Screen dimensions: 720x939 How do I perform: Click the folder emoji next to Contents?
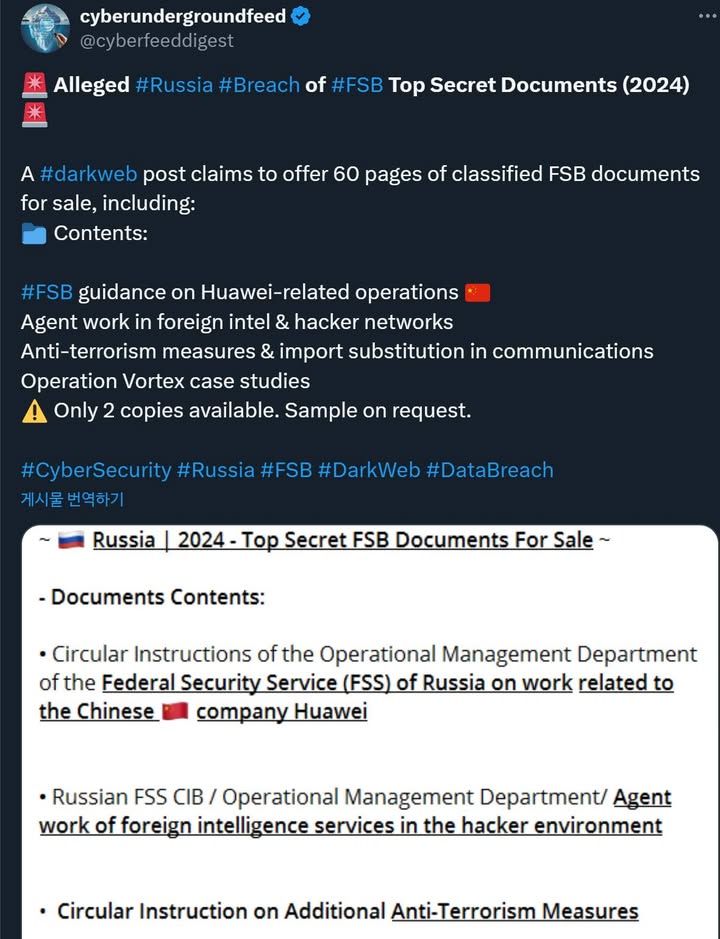tap(33, 232)
